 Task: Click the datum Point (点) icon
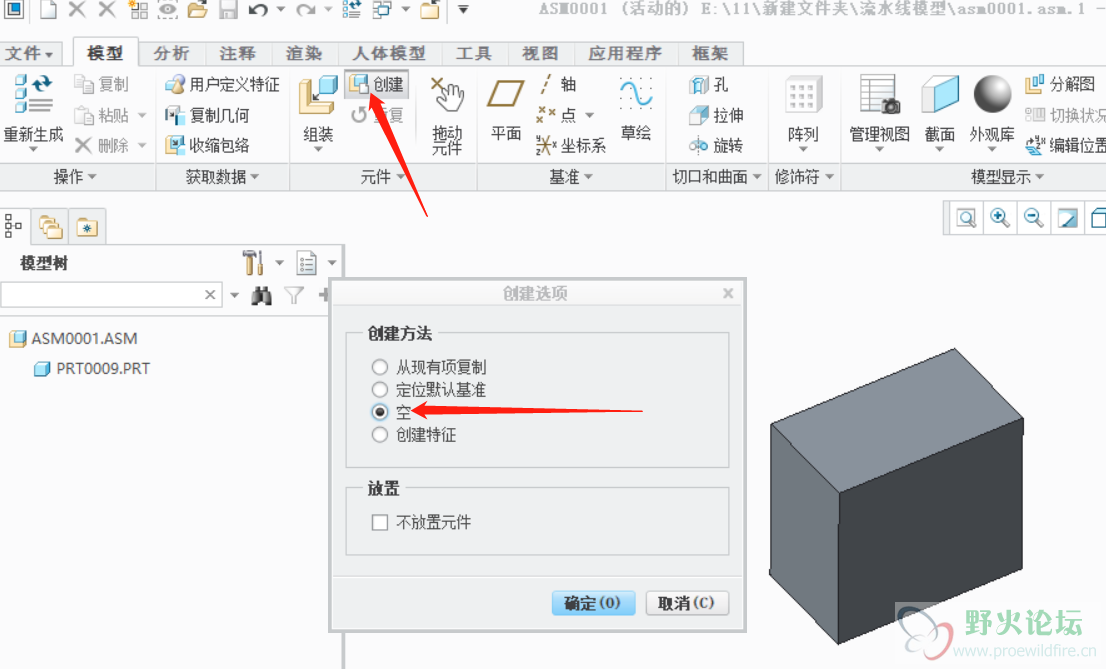click(546, 114)
